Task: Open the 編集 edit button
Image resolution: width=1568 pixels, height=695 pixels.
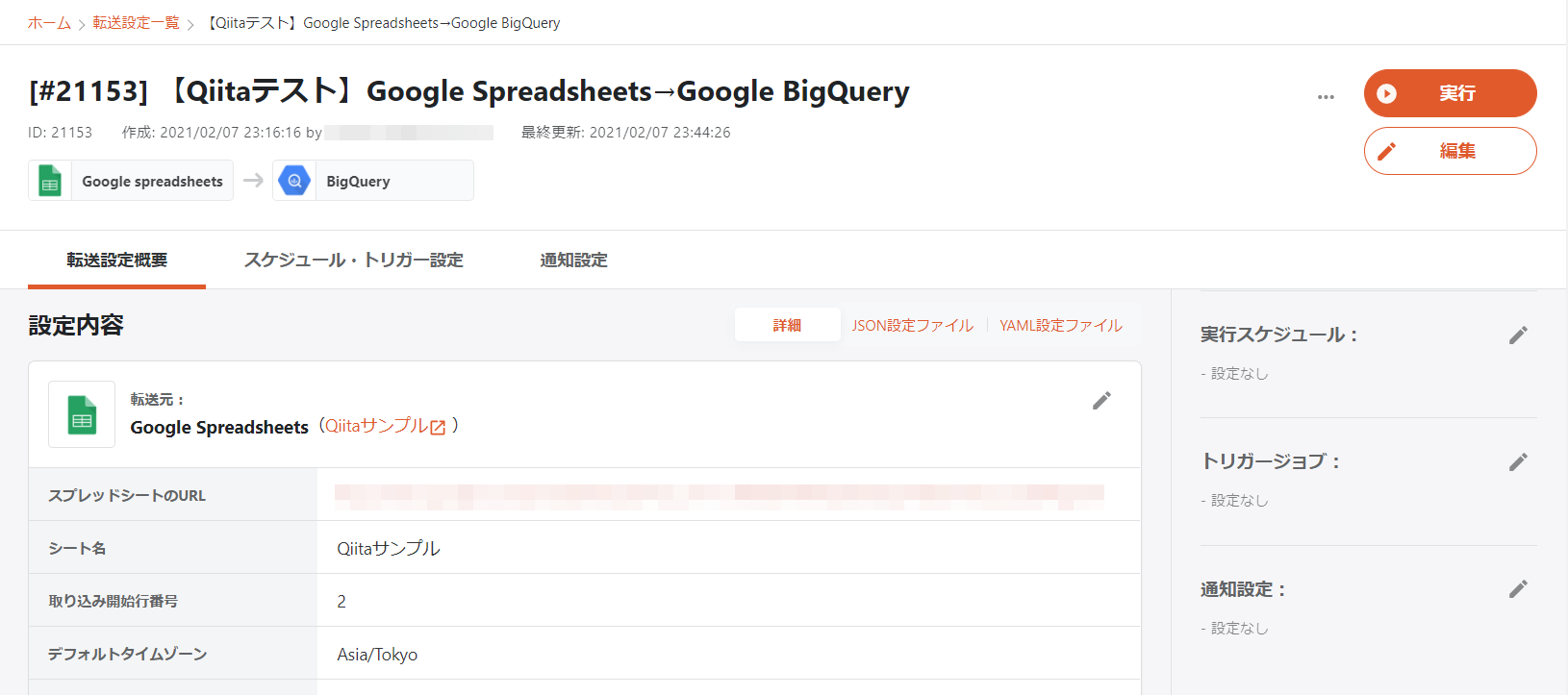Action: click(x=1450, y=151)
